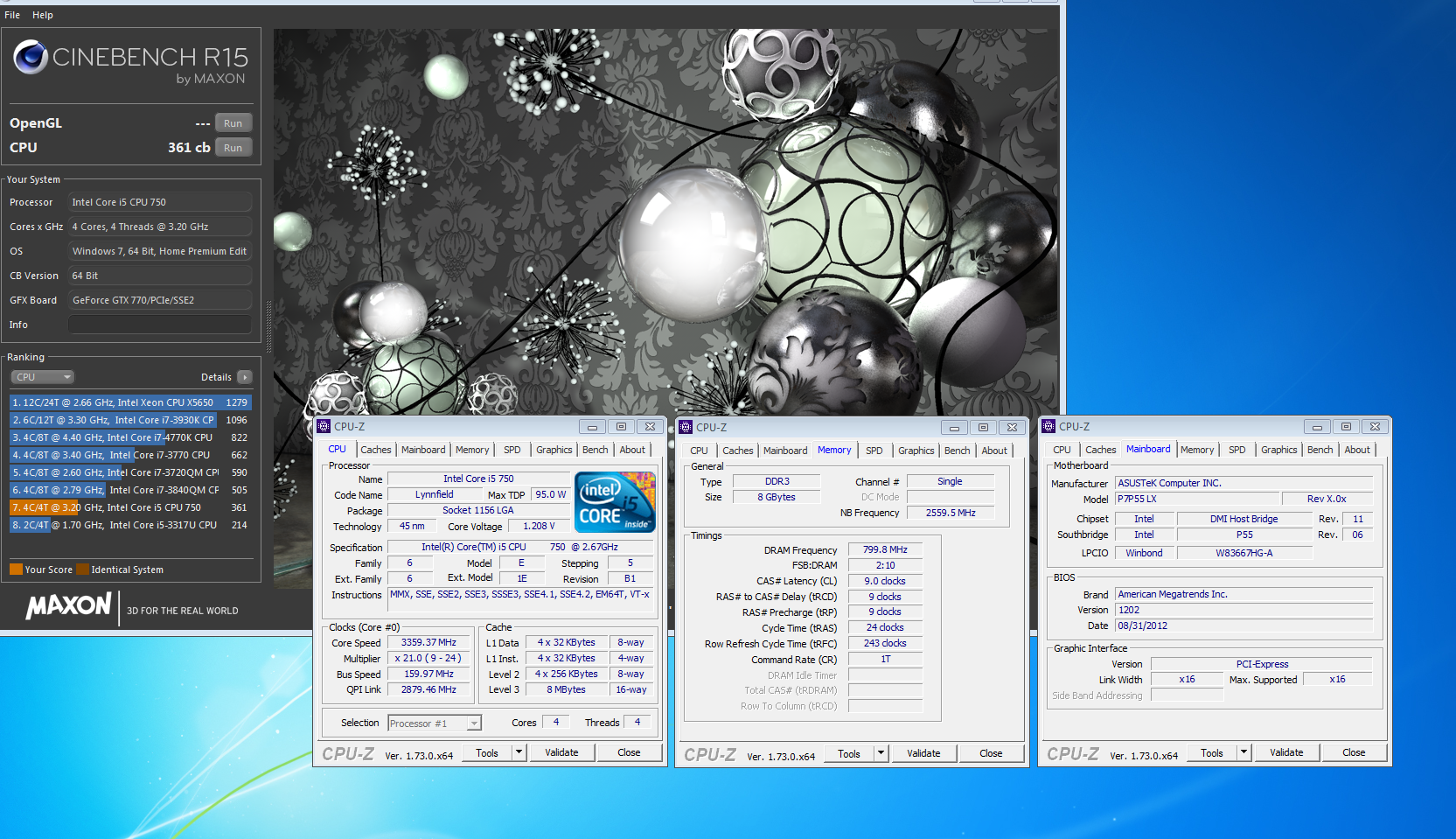
Task: Click the Mainboard CPU-Z window title icon
Action: [x=1049, y=427]
